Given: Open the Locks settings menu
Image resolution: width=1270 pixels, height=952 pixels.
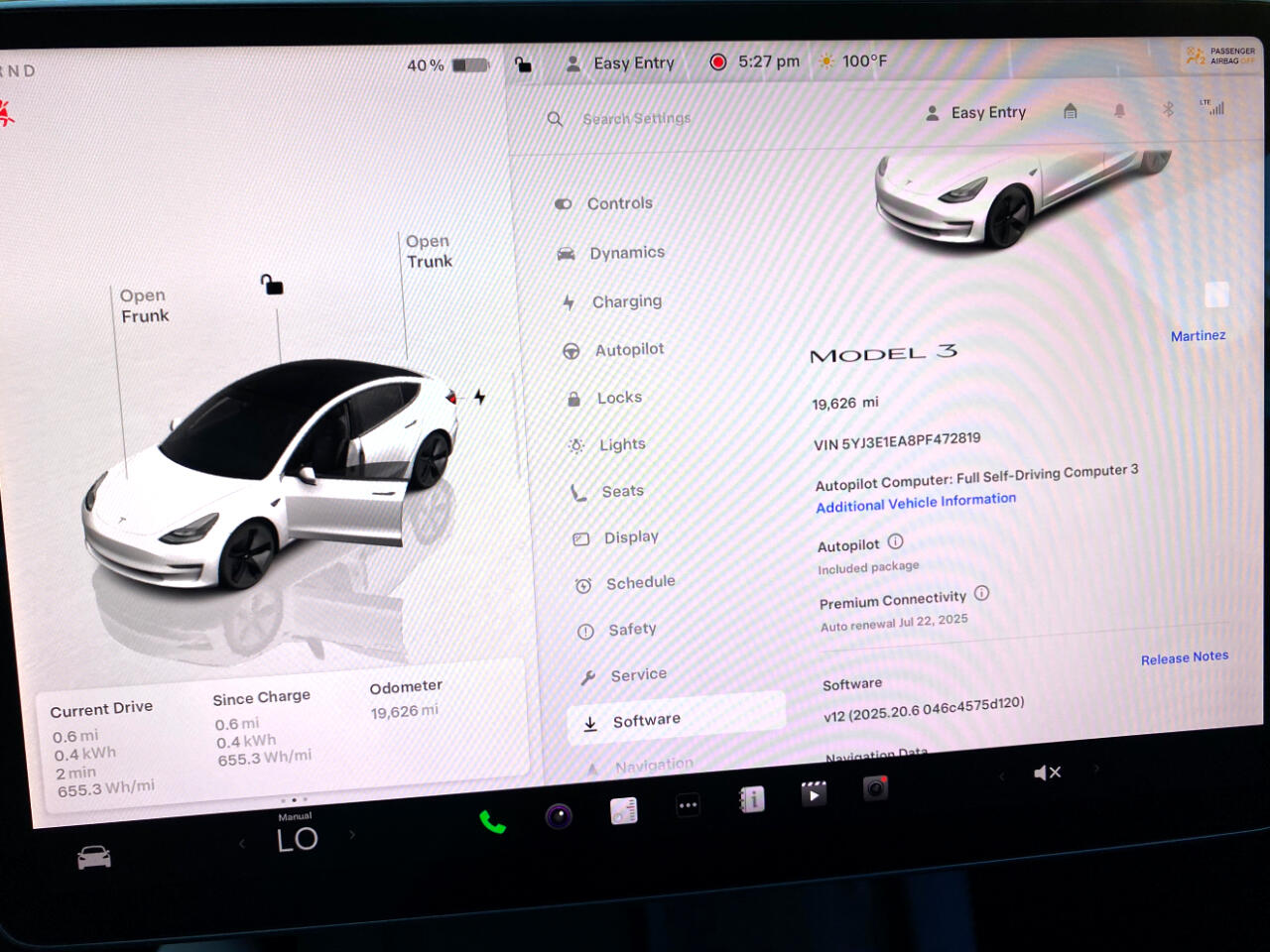Looking at the screenshot, I should [605, 398].
